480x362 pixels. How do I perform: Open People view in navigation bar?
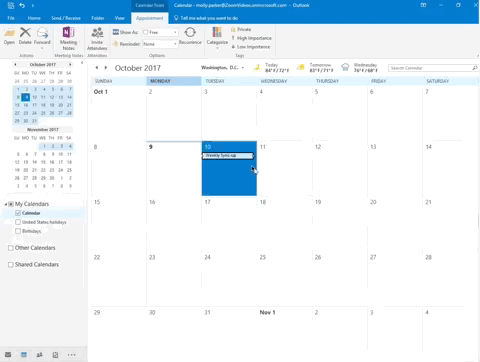click(x=39, y=355)
